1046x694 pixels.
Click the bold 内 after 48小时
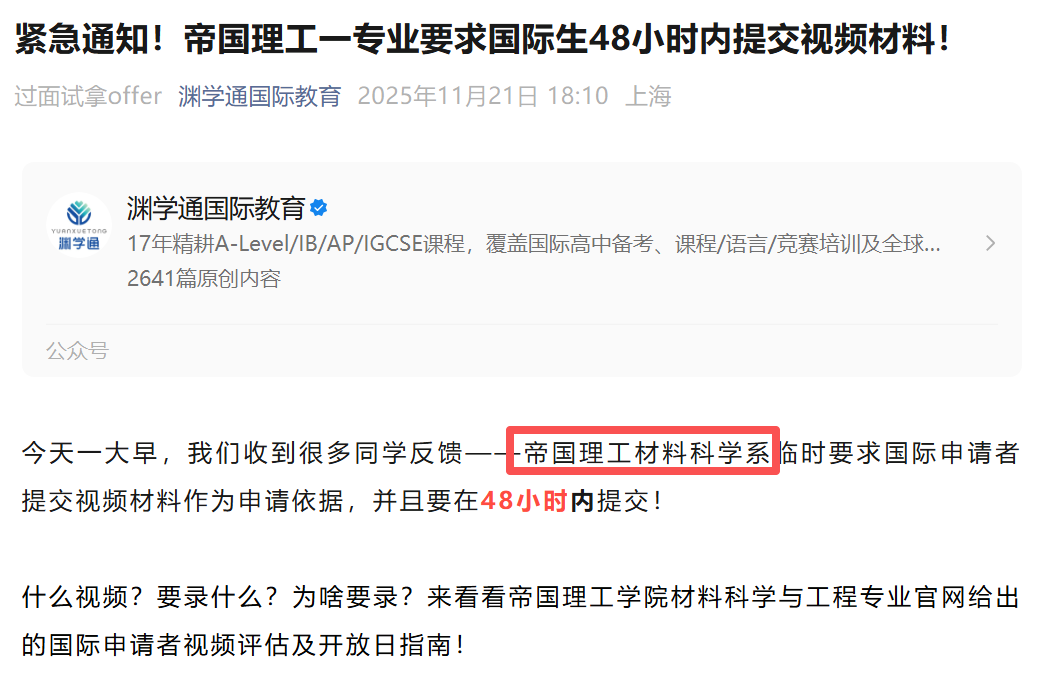pyautogui.click(x=582, y=500)
